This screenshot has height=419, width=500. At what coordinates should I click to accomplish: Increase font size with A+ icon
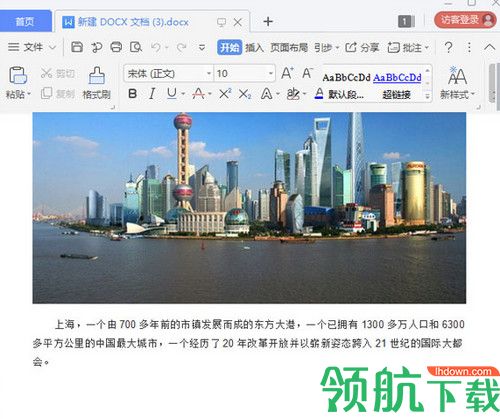click(x=287, y=73)
